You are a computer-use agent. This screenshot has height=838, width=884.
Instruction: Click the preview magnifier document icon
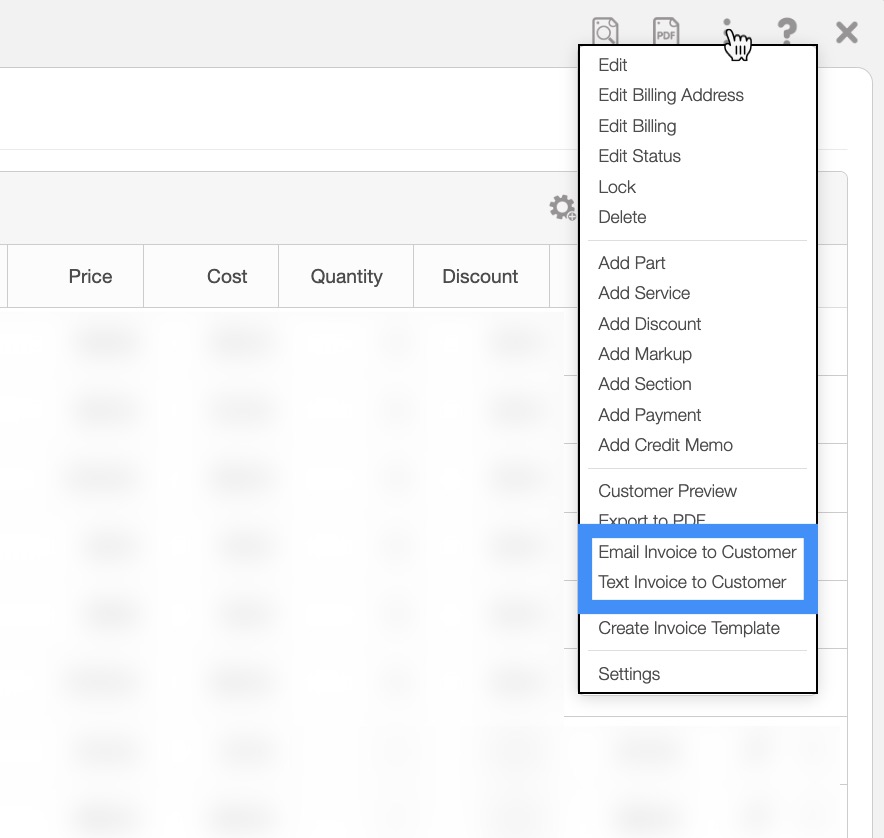[605, 31]
